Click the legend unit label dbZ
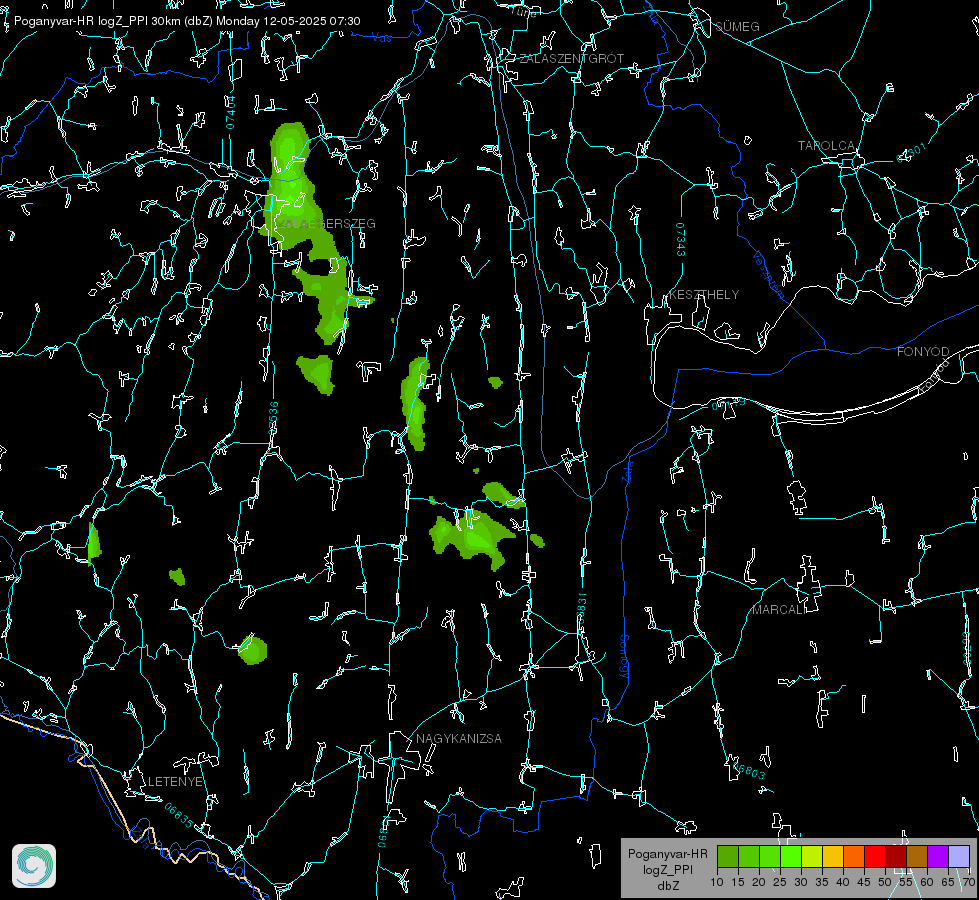This screenshot has width=979, height=900. (667, 885)
